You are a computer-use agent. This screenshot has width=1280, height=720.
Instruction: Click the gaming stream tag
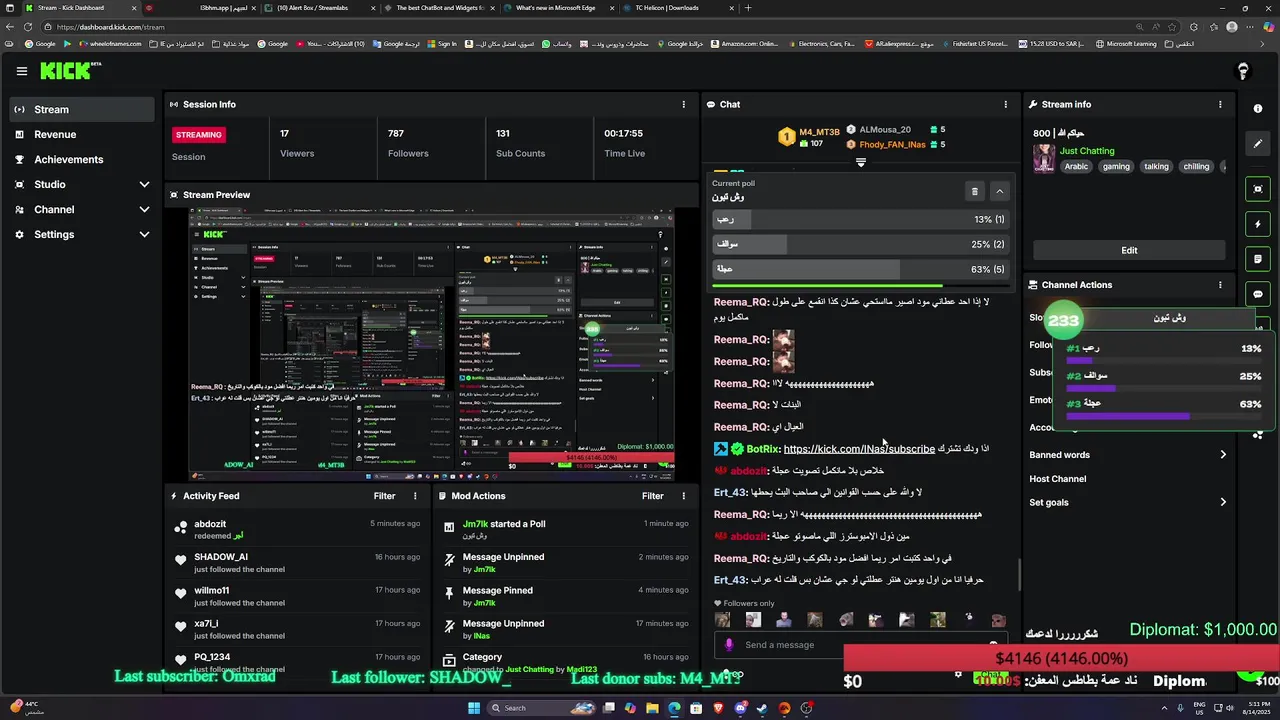tap(1116, 167)
